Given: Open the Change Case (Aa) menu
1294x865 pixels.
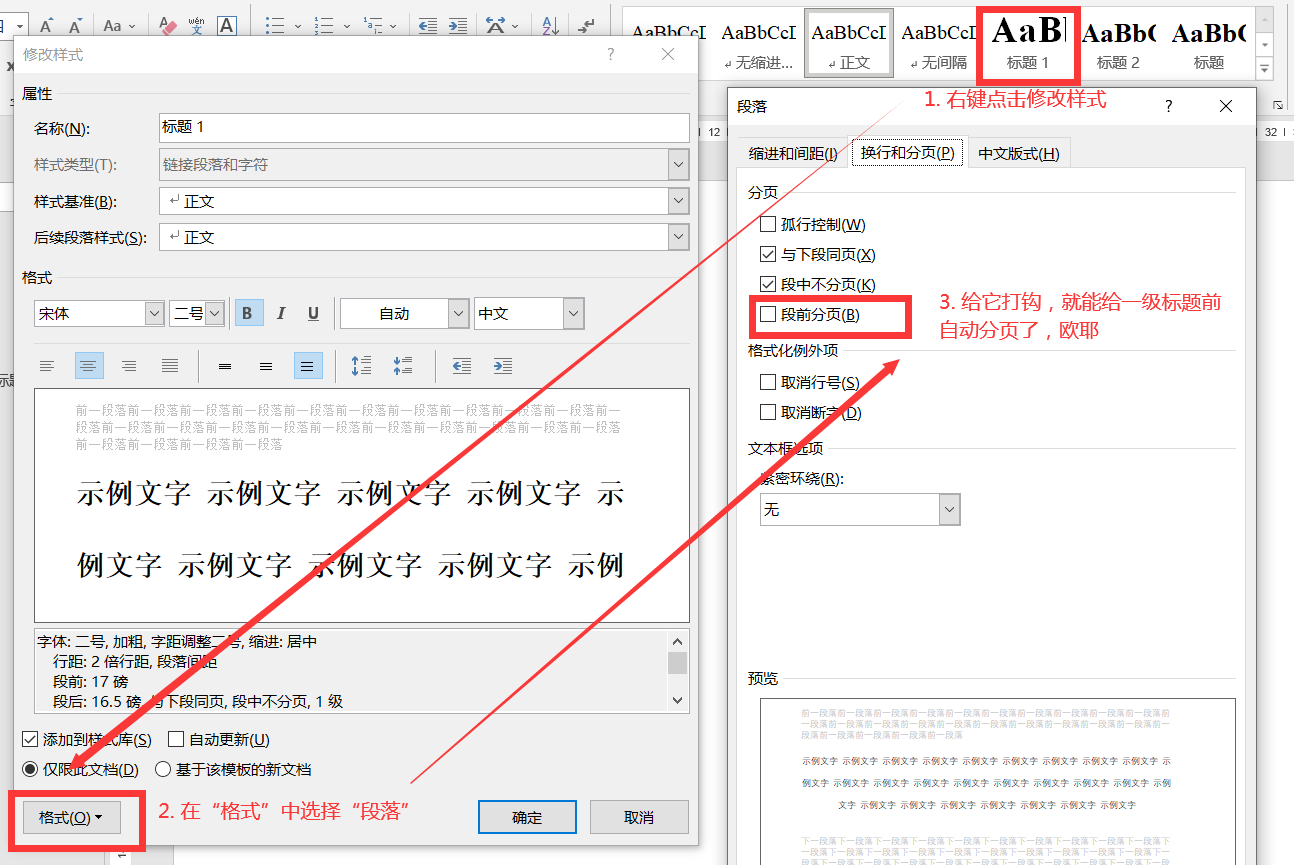Looking at the screenshot, I should [x=119, y=24].
